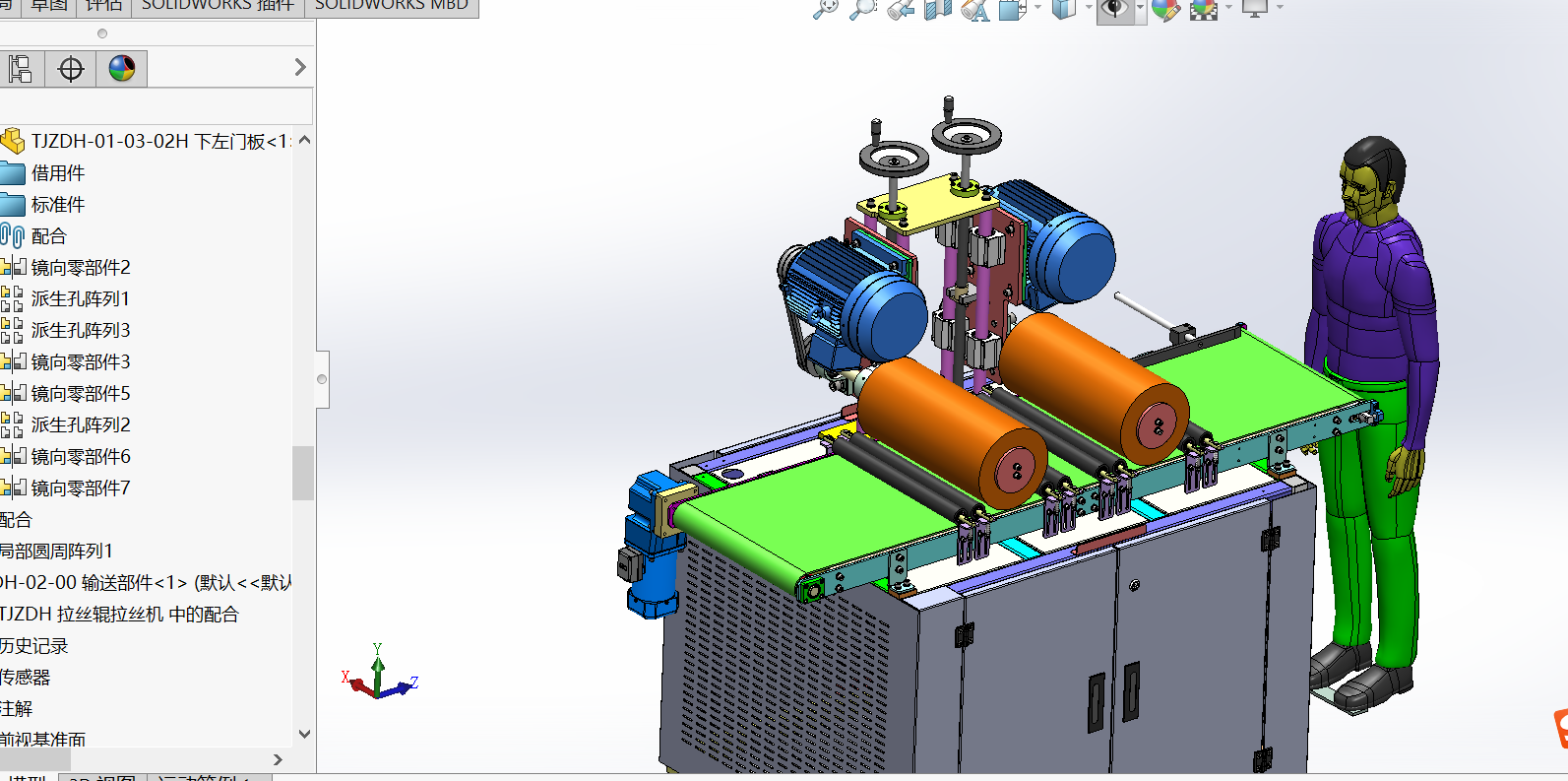Click the feature tree vertical scrollbar thumb
Viewport: 1568px width, 781px height.
[304, 473]
